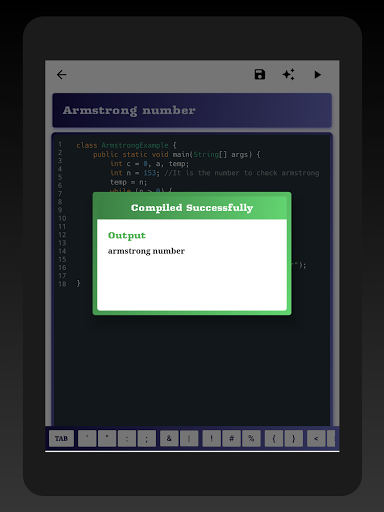Click line number 1 in the gutter
Viewport: 384px width, 512px height.
pos(60,145)
